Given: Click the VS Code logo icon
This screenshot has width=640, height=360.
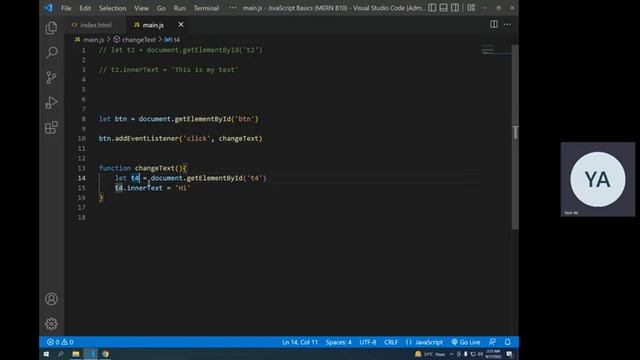Looking at the screenshot, I should coord(49,8).
